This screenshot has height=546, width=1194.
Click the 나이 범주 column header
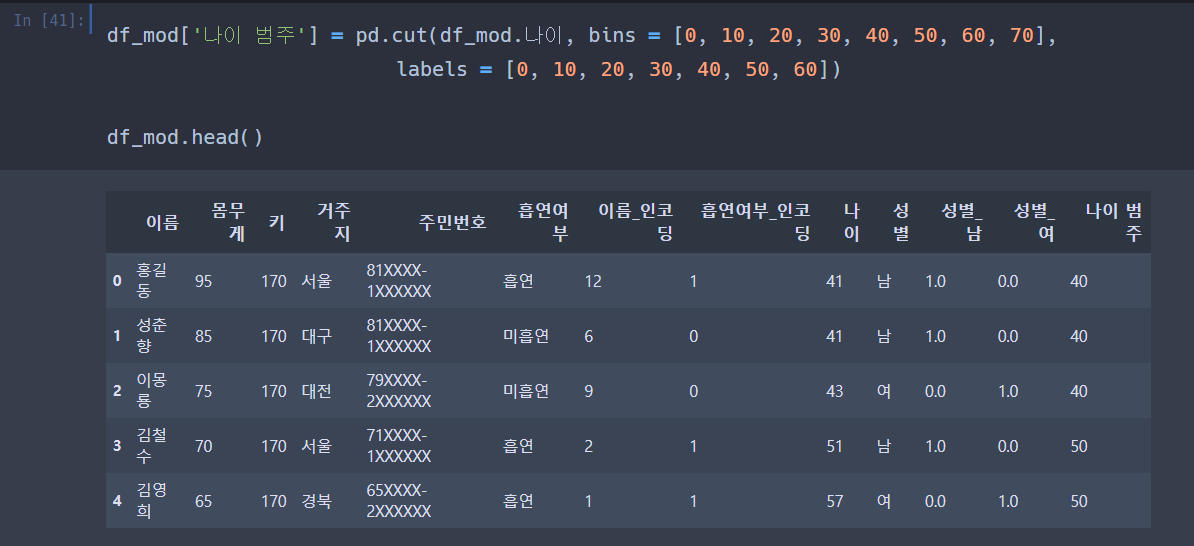(x=1113, y=222)
